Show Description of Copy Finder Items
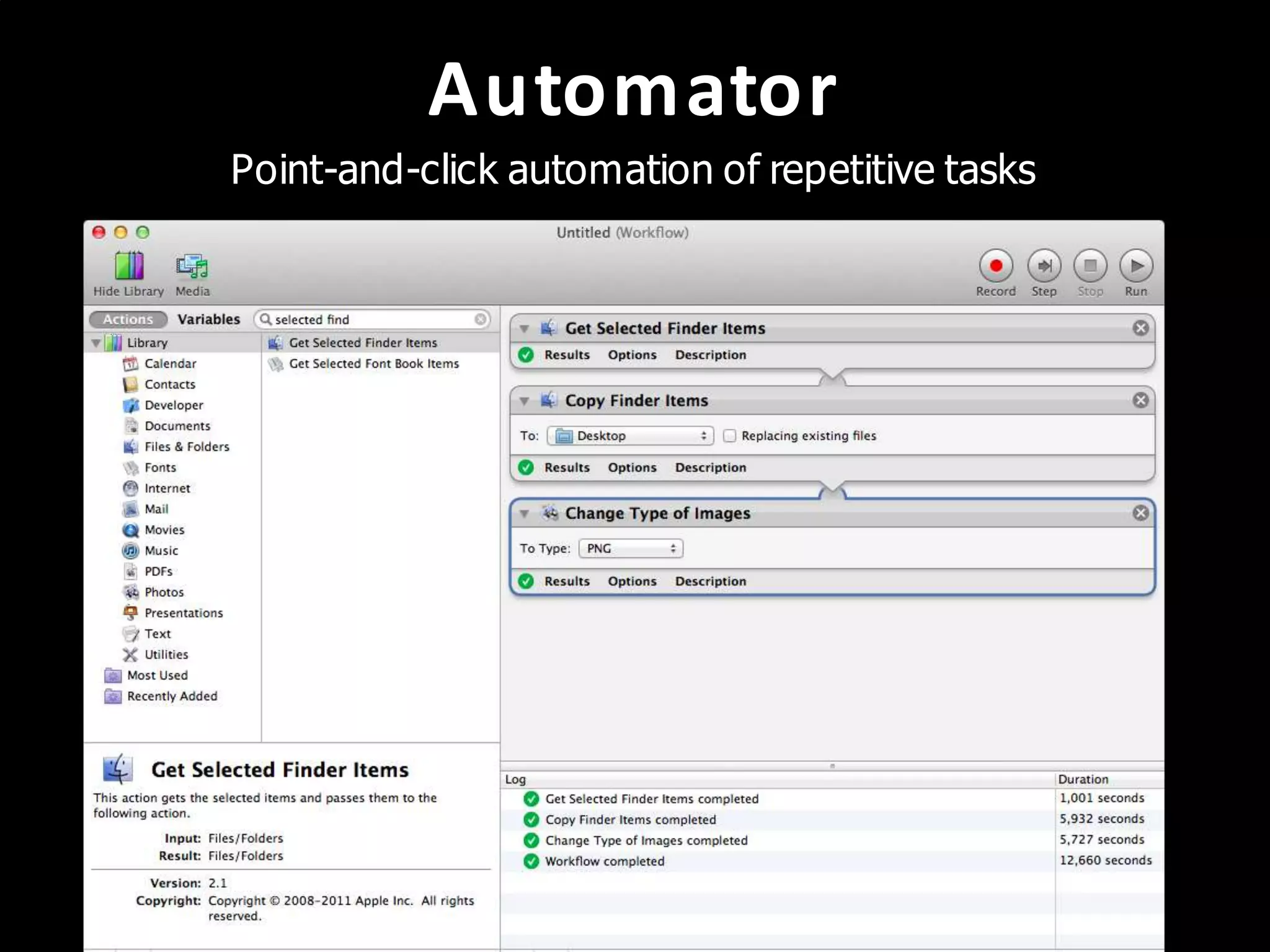Image resolution: width=1270 pixels, height=952 pixels. pyautogui.click(x=711, y=468)
